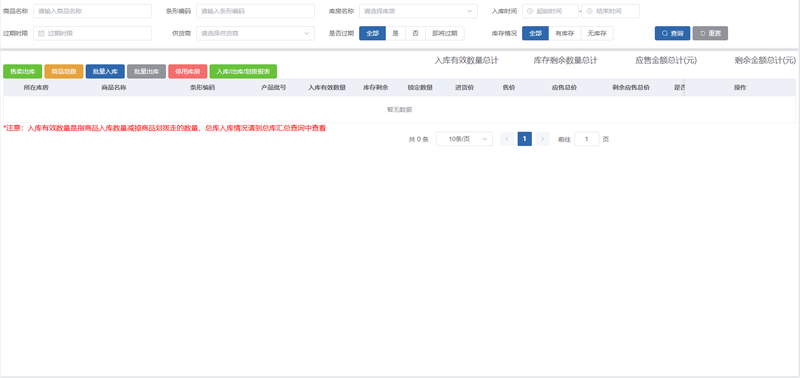Click the 入库有效数量总计 summary label
The height and width of the screenshot is (378, 800).
[x=466, y=61]
